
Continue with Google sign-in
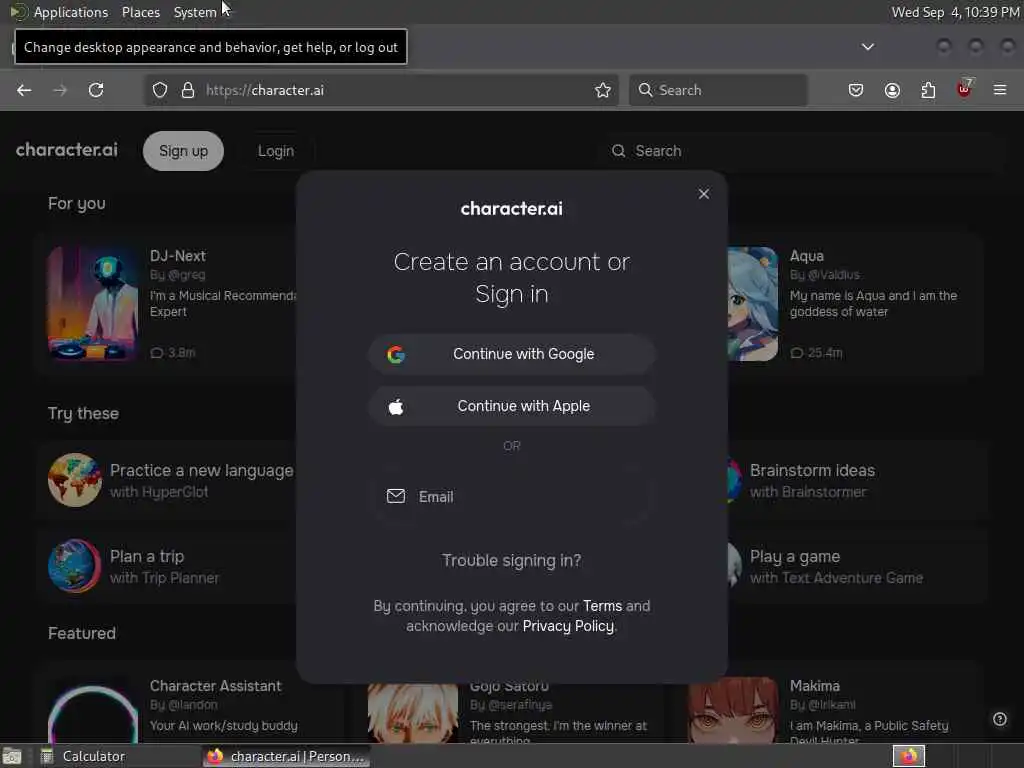click(512, 354)
